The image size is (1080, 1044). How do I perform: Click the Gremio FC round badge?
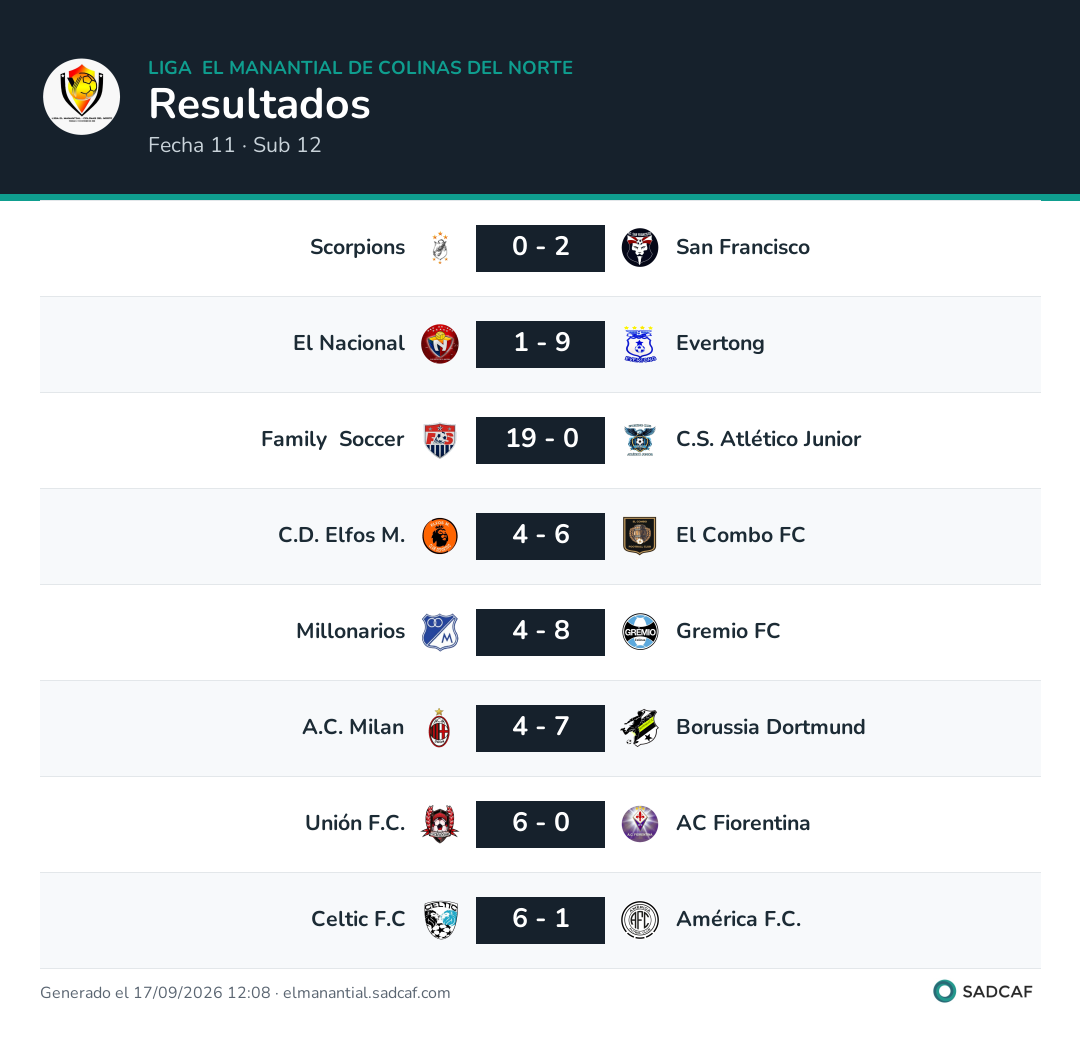[640, 632]
